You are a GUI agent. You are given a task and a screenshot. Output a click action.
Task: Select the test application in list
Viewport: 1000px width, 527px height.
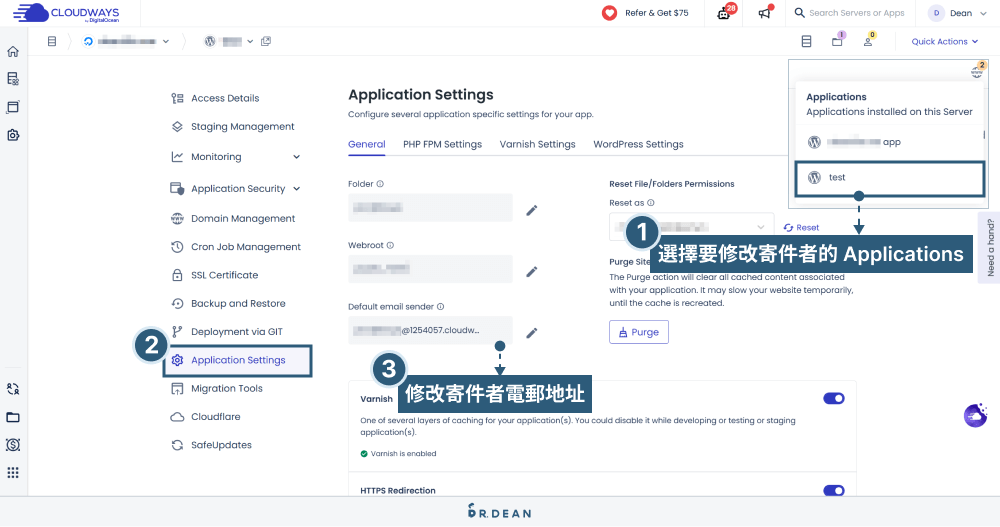(x=890, y=178)
